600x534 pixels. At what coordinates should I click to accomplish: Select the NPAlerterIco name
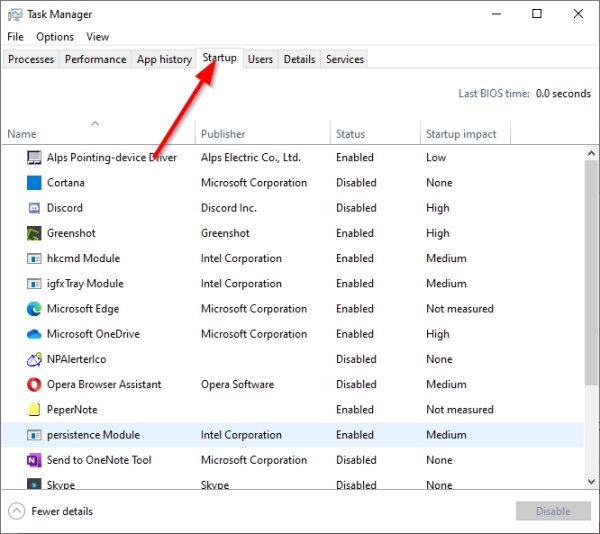(x=77, y=359)
